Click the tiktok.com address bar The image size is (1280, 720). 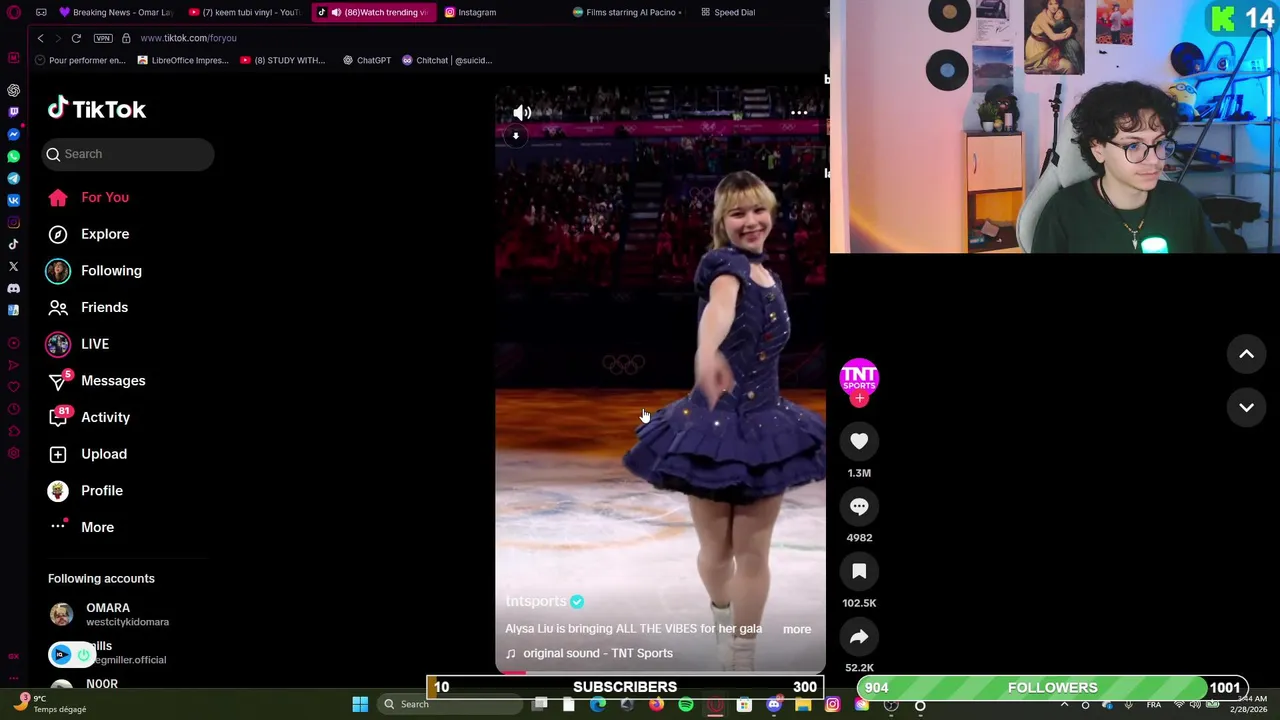[188, 38]
